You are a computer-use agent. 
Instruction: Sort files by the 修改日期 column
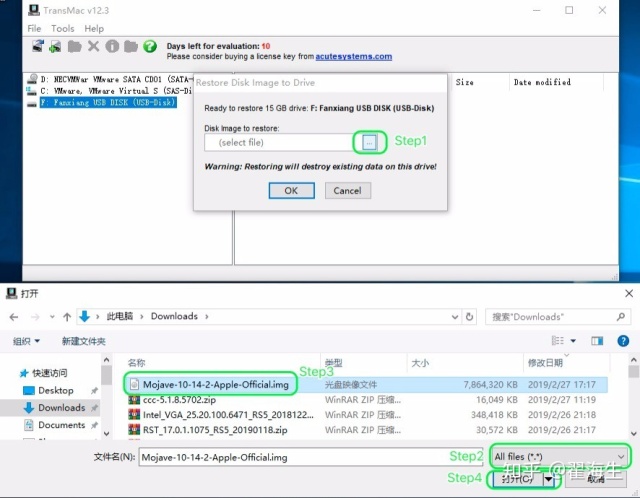545,363
